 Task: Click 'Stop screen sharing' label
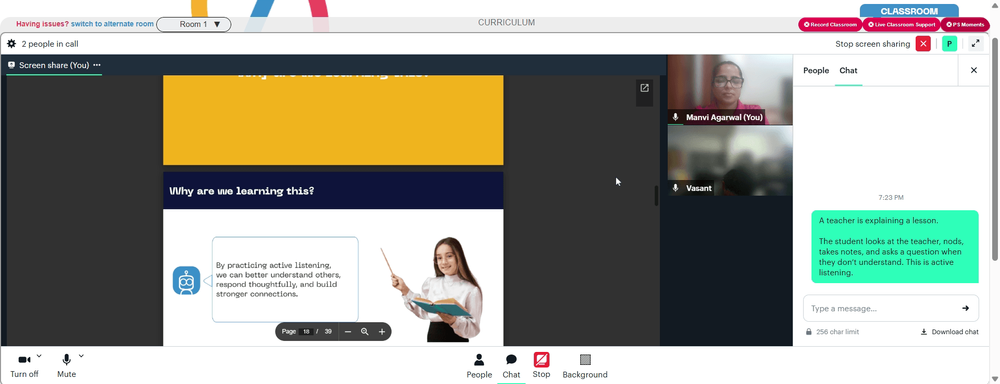[872, 44]
